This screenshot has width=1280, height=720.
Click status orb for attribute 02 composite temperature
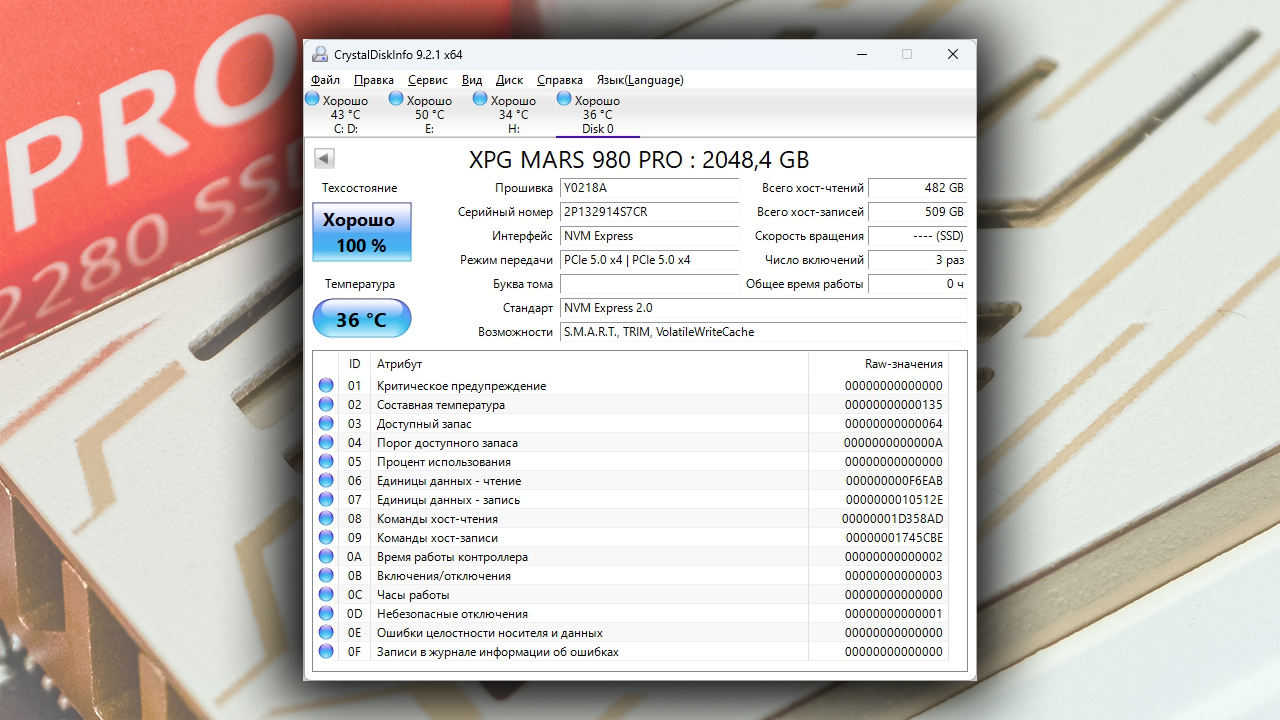click(326, 405)
